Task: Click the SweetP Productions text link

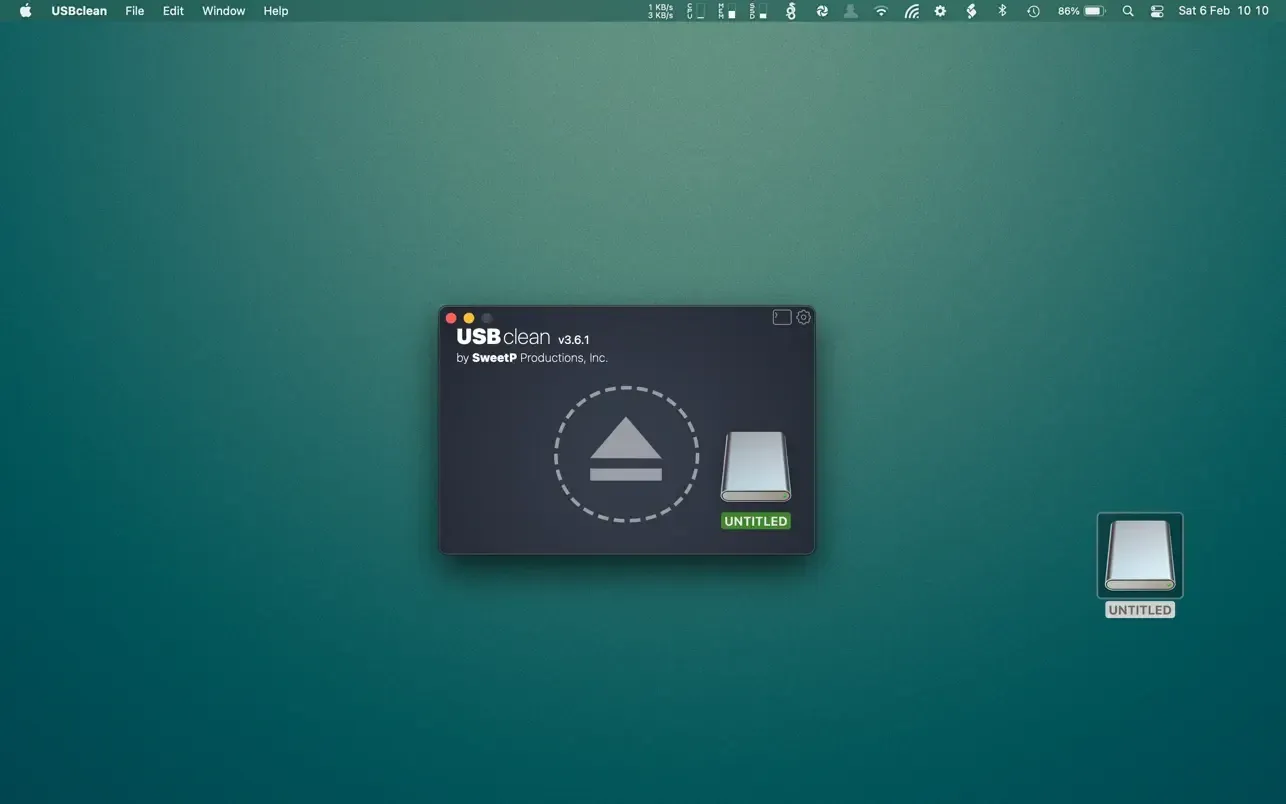Action: pos(531,357)
